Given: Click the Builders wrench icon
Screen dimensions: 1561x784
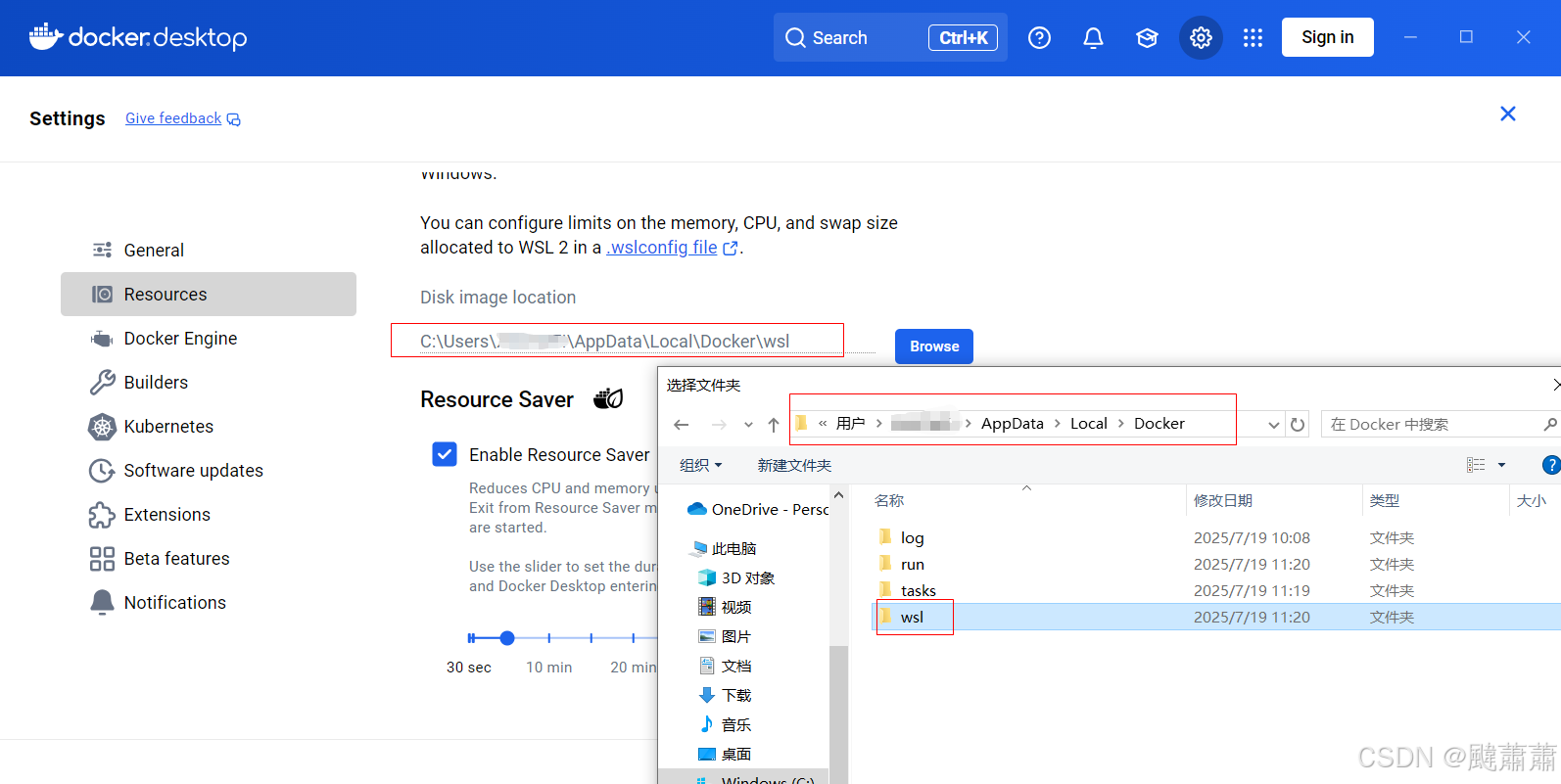Looking at the screenshot, I should point(102,383).
